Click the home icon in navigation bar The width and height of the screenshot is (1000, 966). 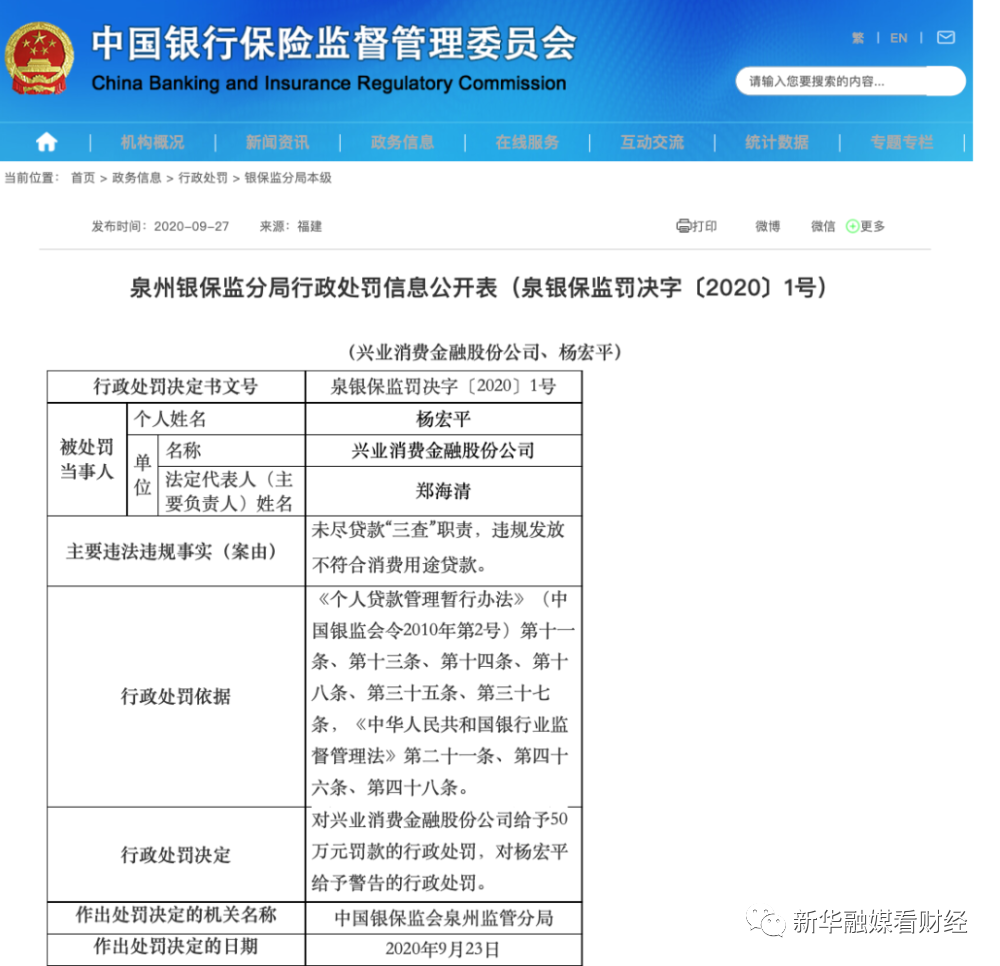click(x=46, y=142)
